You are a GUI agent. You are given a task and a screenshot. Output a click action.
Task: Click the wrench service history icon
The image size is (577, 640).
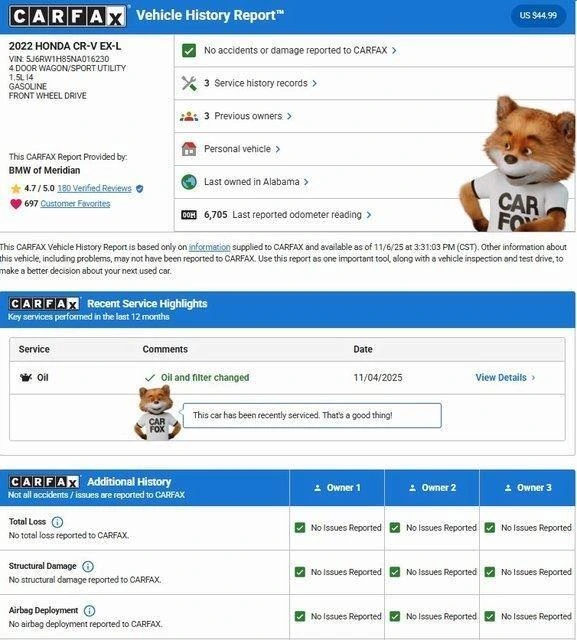(x=189, y=83)
